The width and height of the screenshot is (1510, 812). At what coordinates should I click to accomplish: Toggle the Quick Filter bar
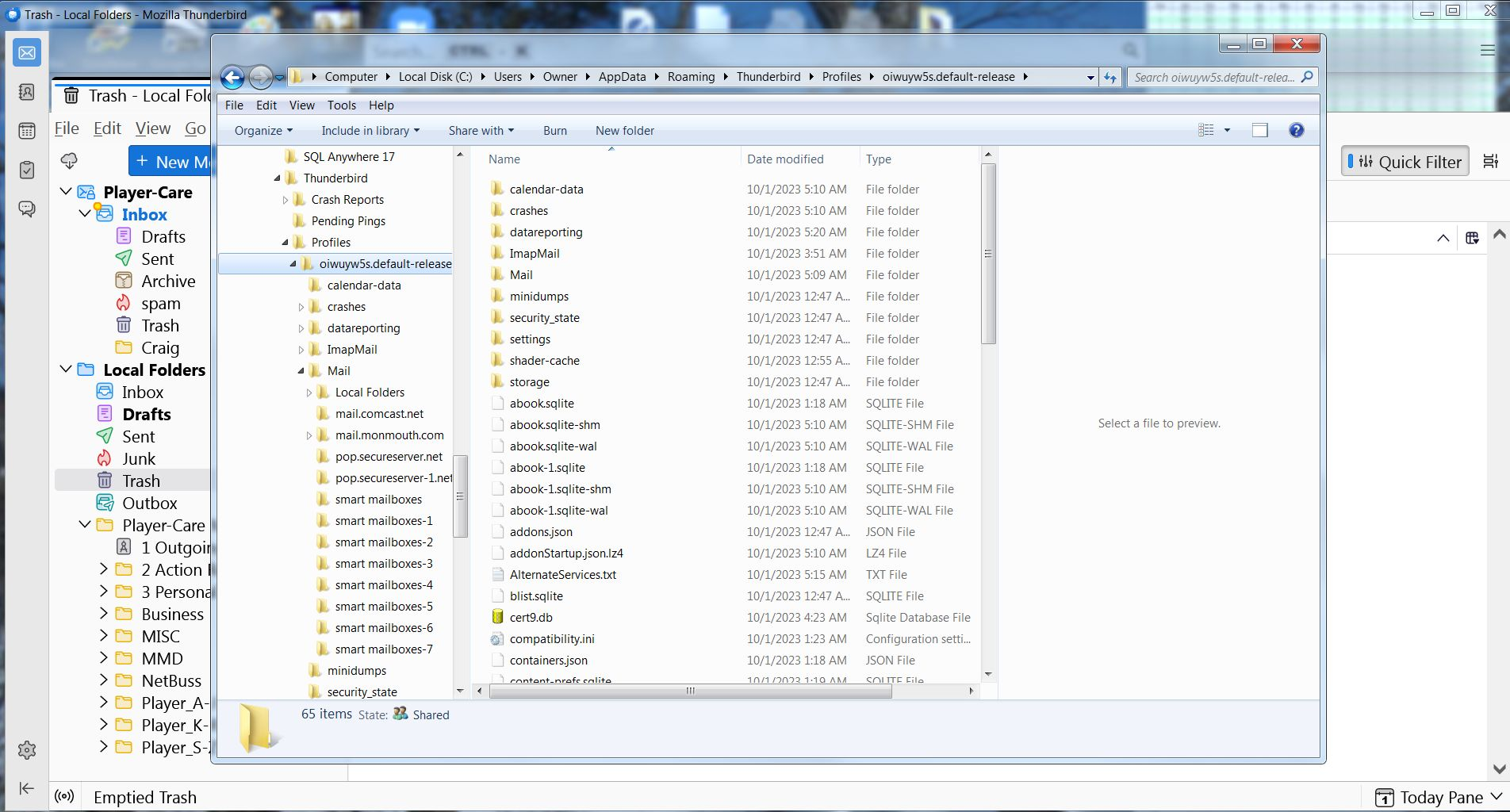click(1405, 162)
